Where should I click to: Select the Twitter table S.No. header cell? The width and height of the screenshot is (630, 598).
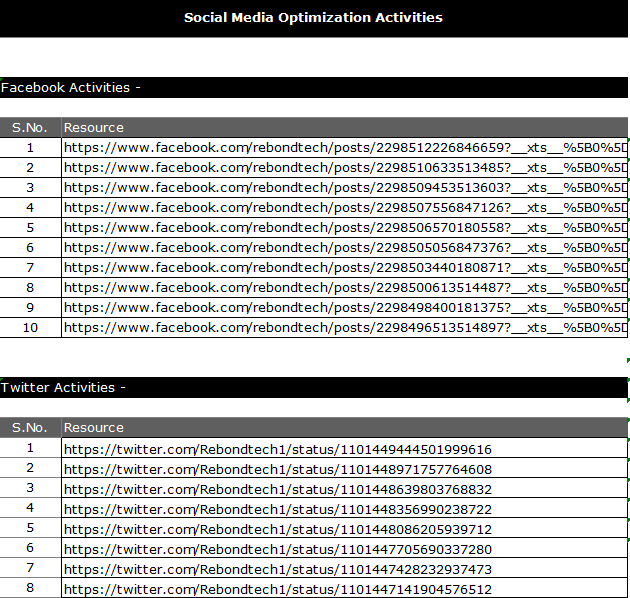(x=30, y=428)
